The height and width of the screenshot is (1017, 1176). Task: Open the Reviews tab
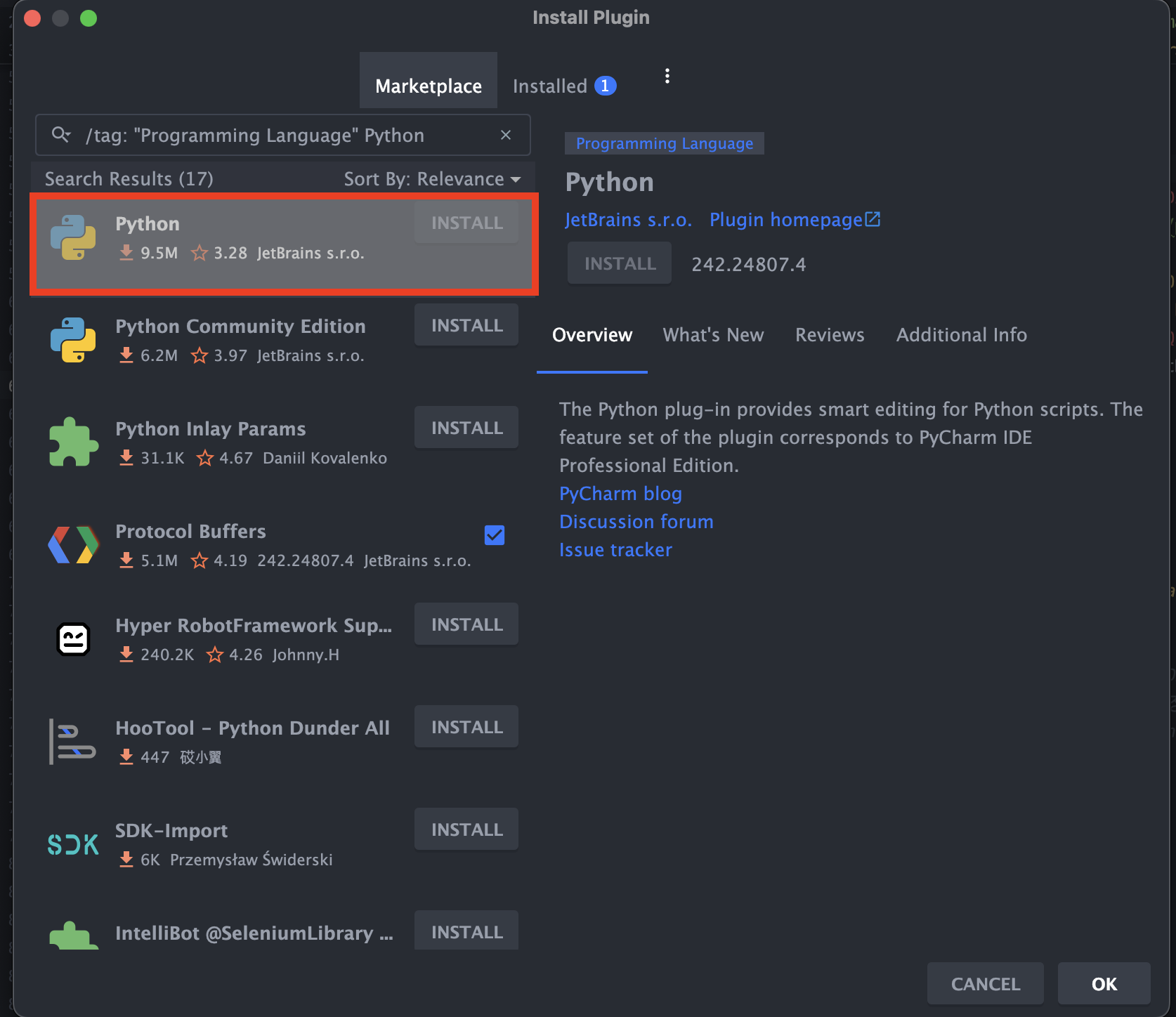coord(830,335)
